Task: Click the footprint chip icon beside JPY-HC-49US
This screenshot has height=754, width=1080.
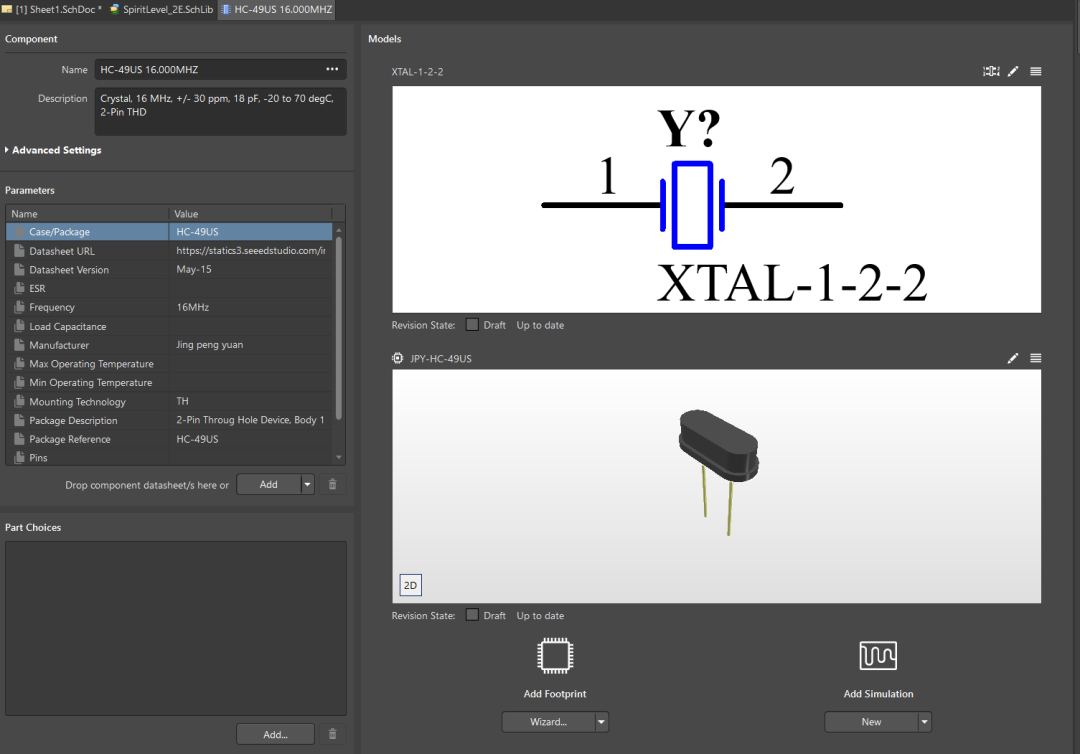Action: tap(397, 358)
